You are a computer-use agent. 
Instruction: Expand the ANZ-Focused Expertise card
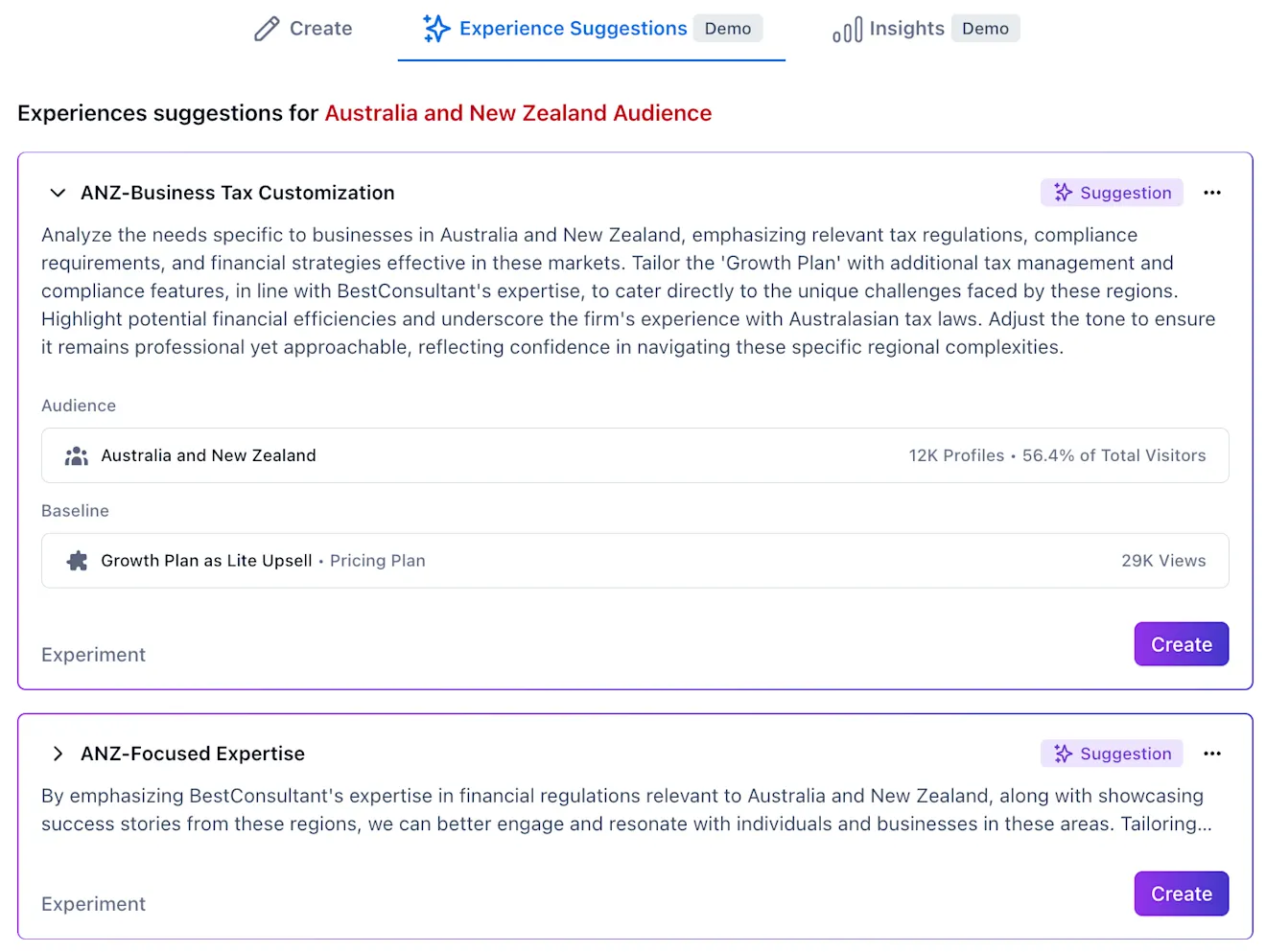click(x=58, y=754)
